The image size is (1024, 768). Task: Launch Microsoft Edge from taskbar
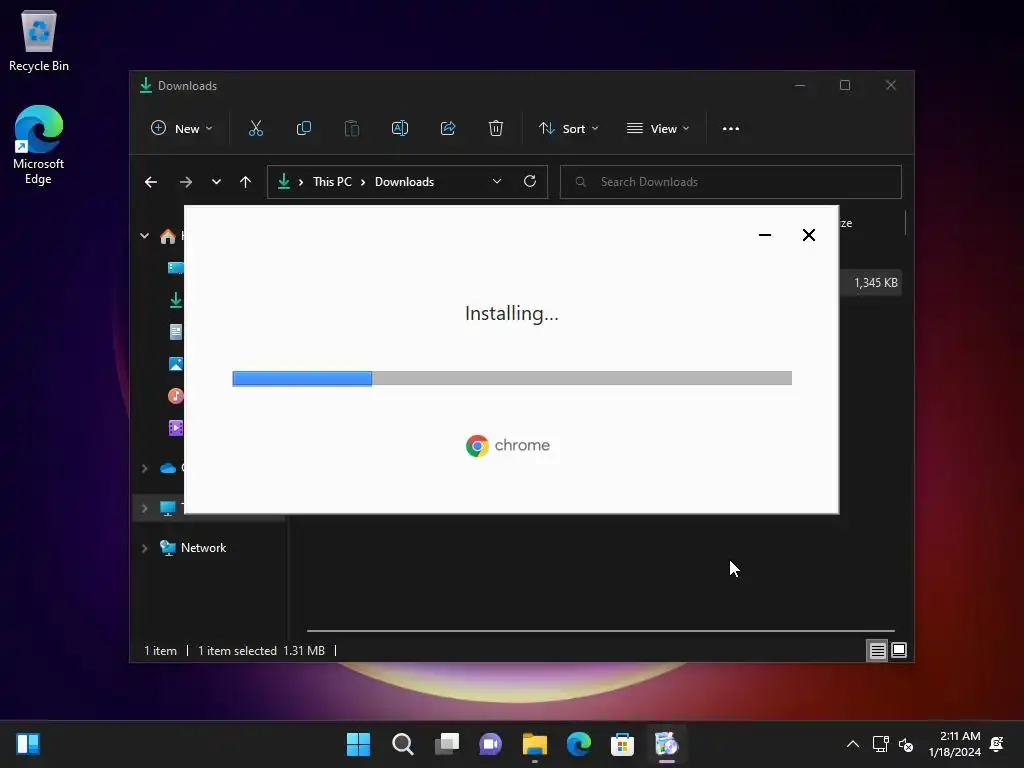(579, 744)
